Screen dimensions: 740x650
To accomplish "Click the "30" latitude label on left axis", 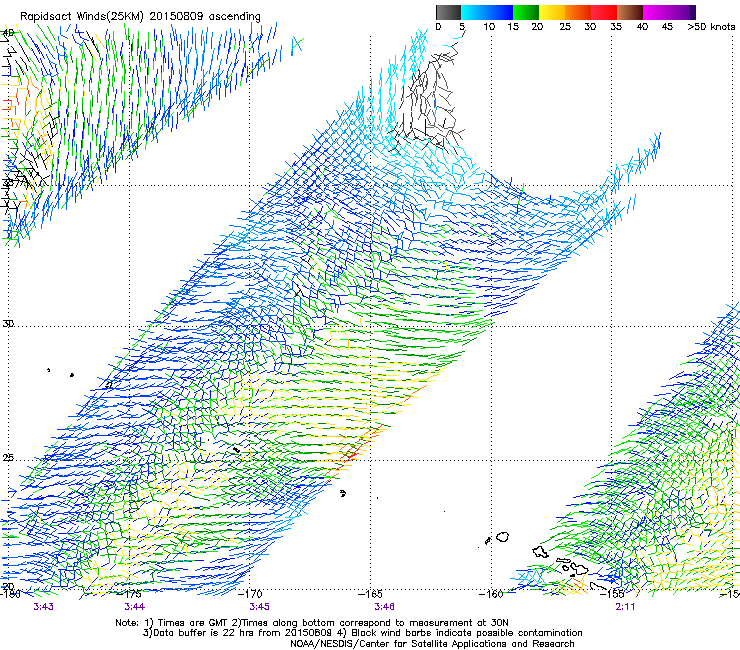I will click(x=8, y=324).
